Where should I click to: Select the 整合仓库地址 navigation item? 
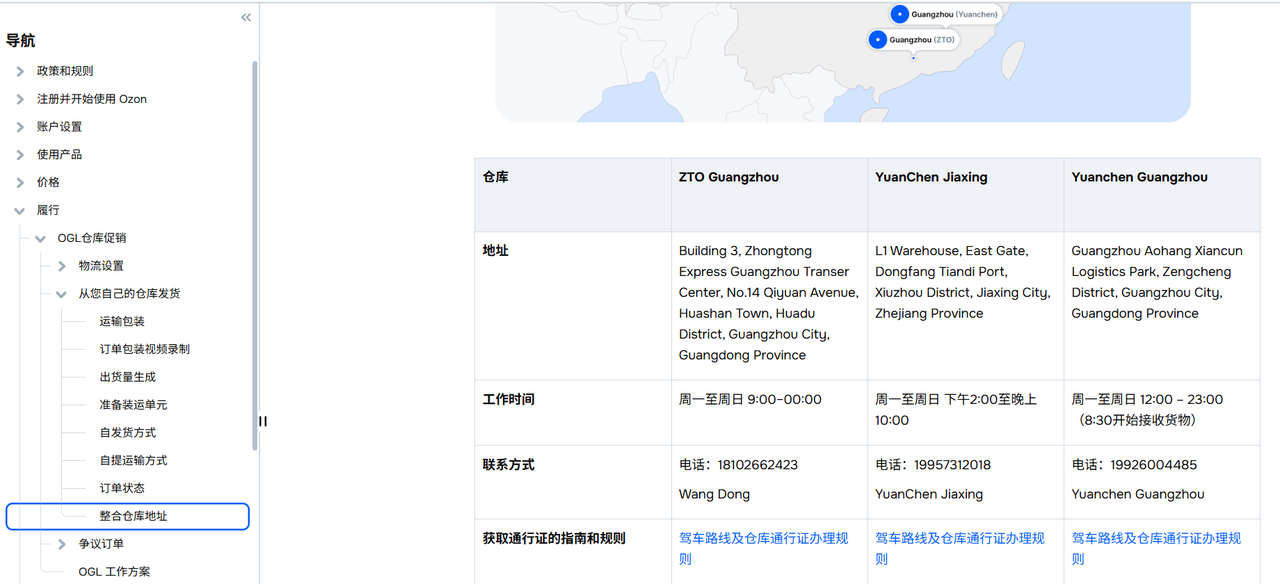coord(128,516)
